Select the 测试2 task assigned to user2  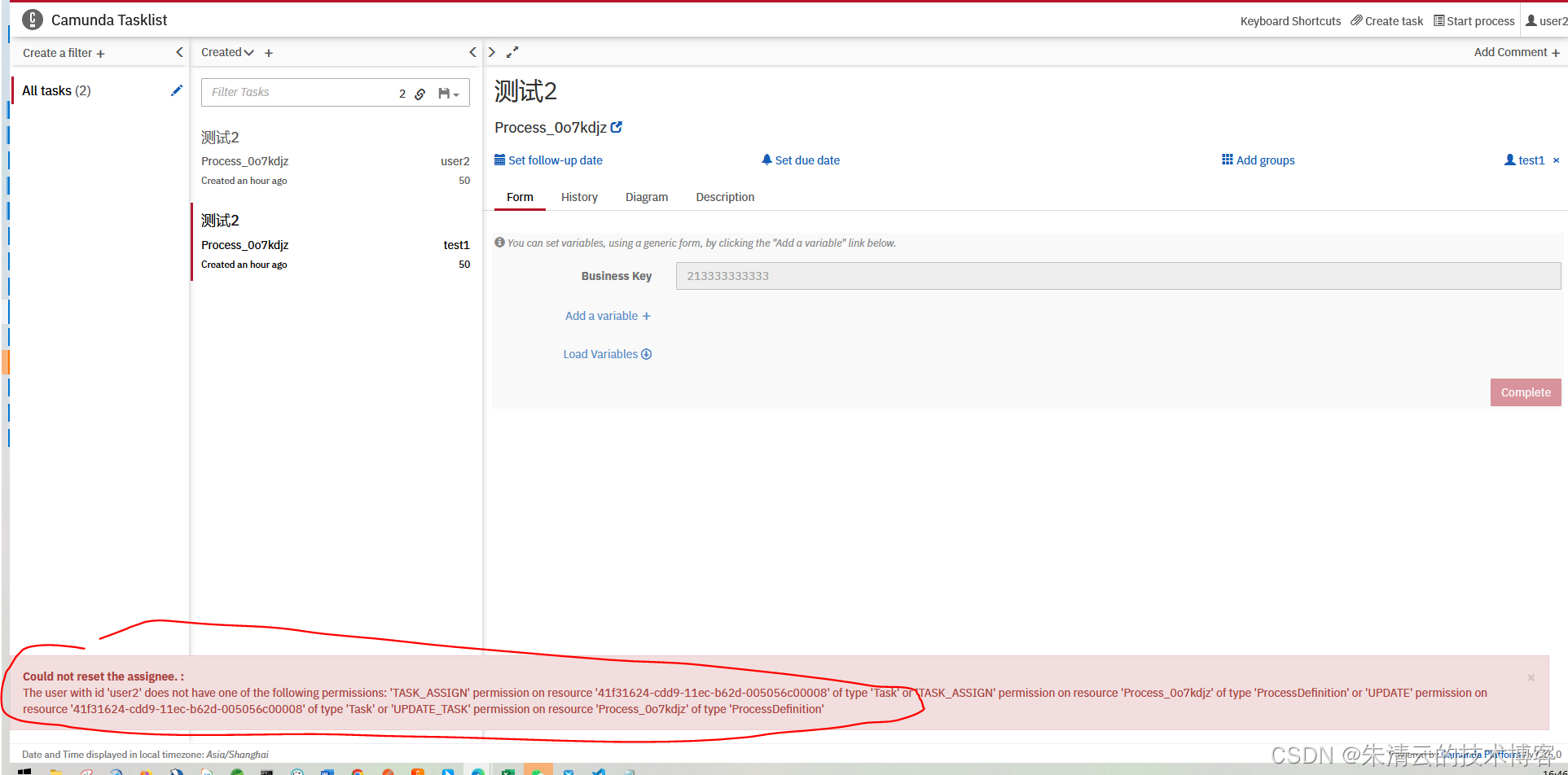coord(336,158)
